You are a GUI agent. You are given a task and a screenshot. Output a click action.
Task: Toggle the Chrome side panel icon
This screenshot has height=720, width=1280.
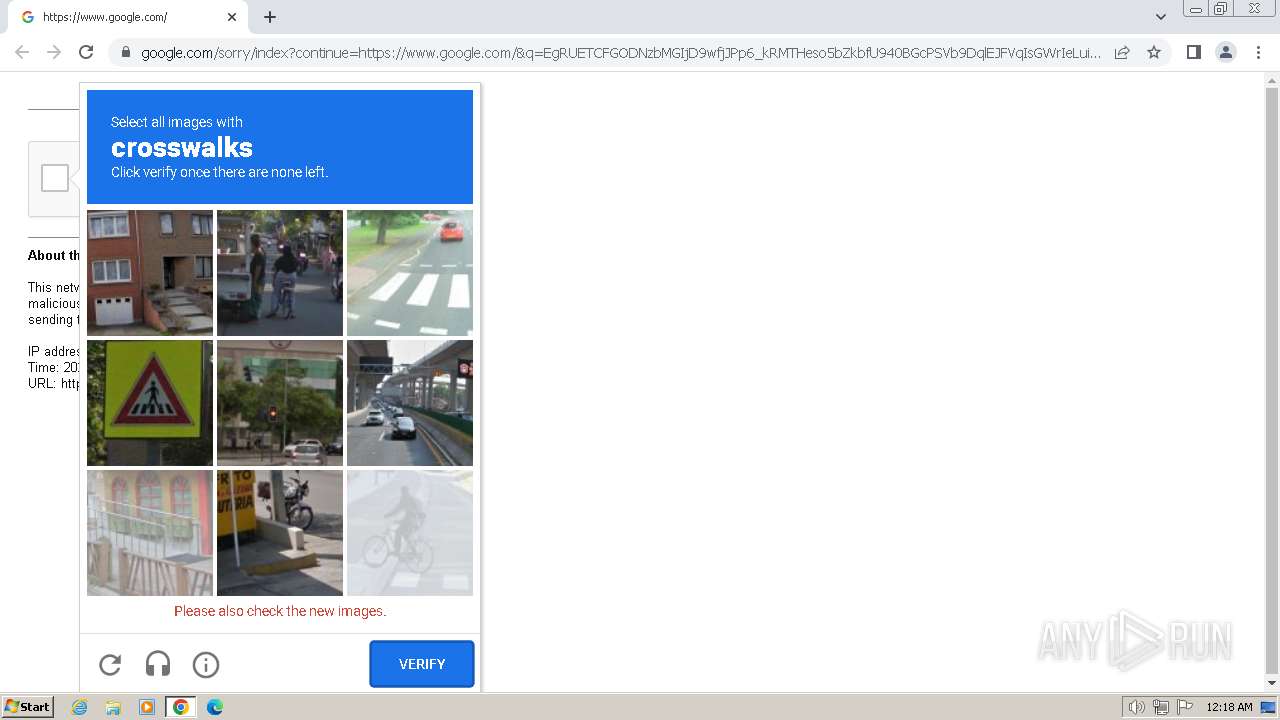[x=1193, y=52]
